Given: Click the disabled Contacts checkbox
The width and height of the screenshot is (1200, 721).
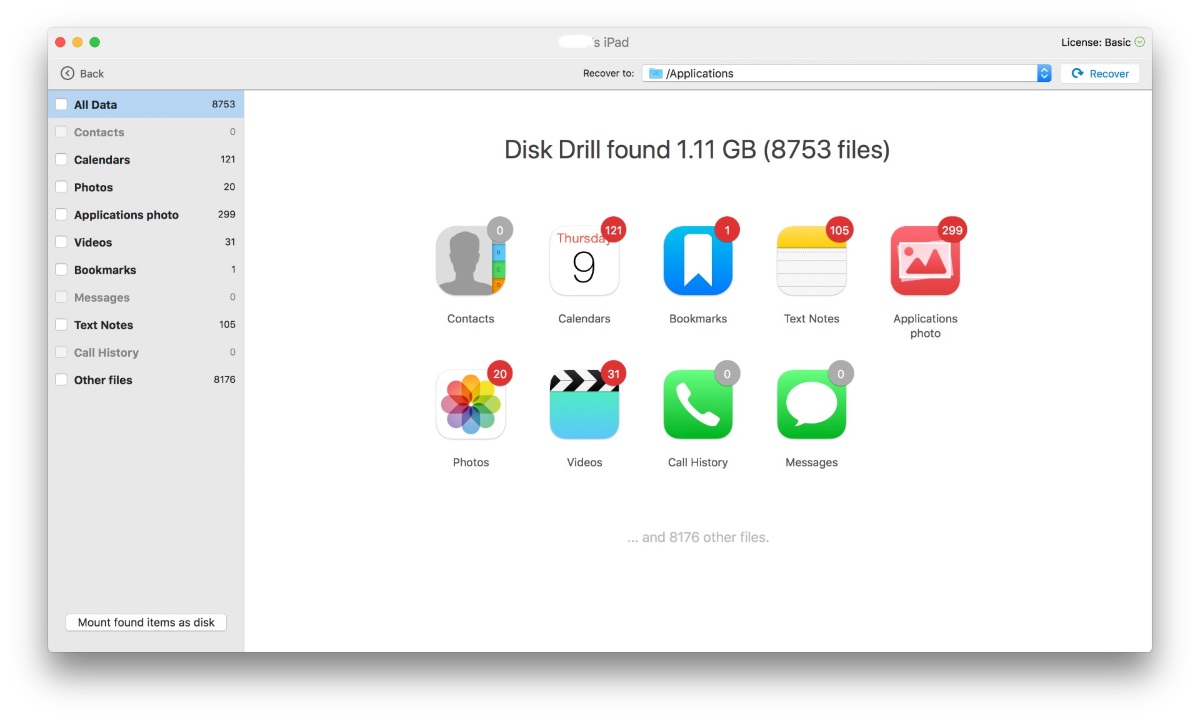Looking at the screenshot, I should click(61, 132).
